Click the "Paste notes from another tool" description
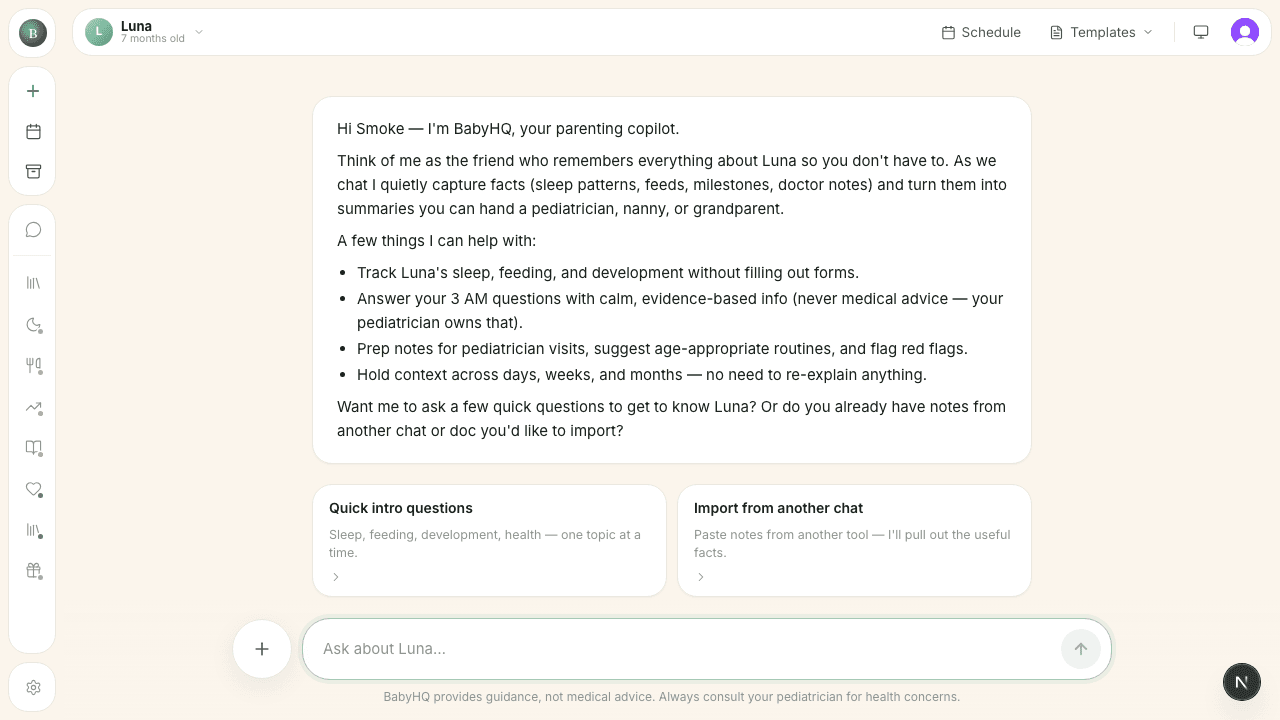The width and height of the screenshot is (1280, 720). (852, 543)
